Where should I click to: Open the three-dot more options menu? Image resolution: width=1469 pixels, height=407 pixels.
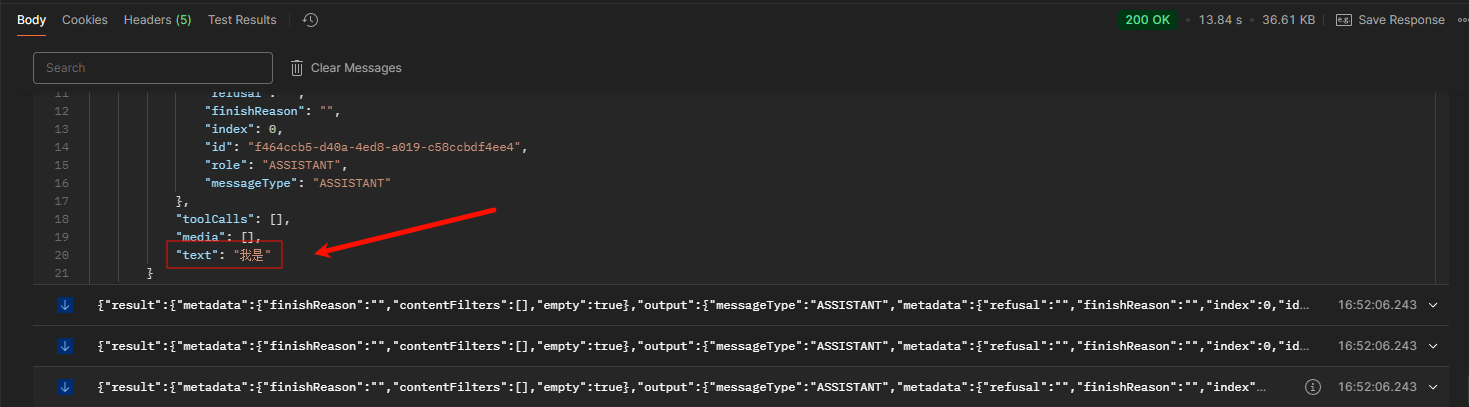(1461, 20)
